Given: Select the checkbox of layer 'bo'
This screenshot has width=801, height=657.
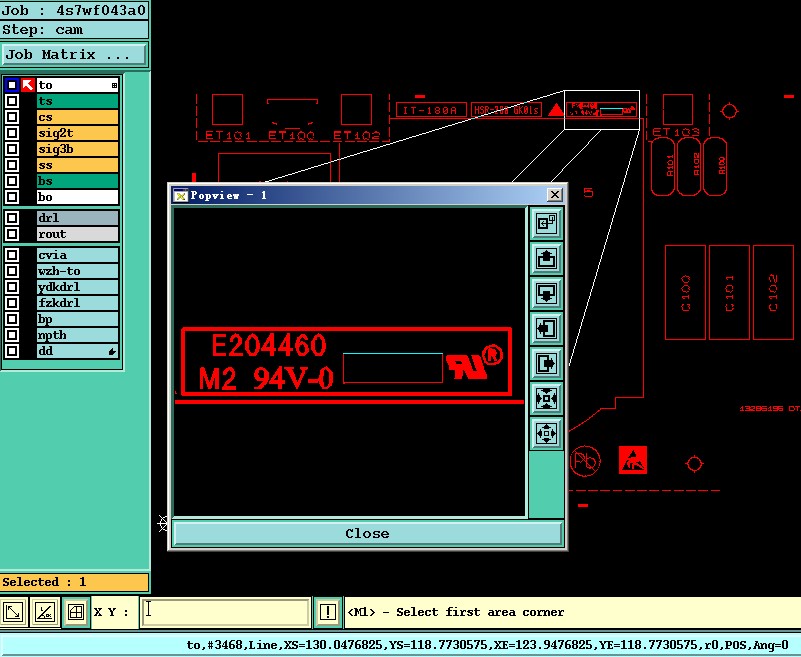Looking at the screenshot, I should [x=12, y=197].
